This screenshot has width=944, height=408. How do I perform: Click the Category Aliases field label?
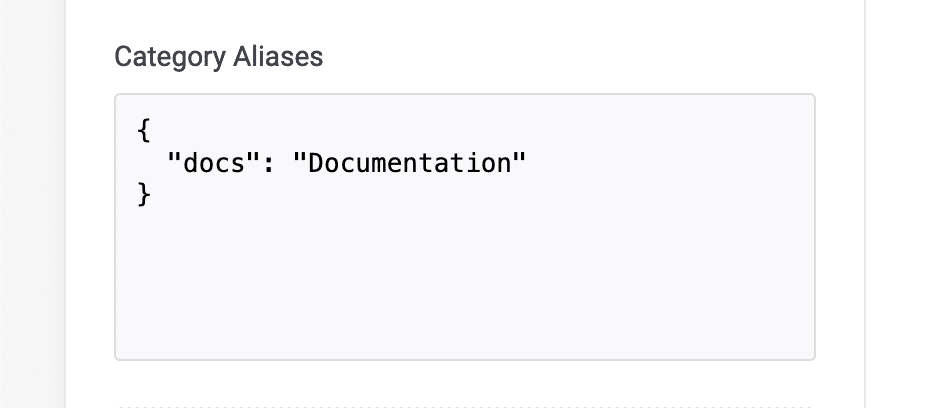point(218,57)
